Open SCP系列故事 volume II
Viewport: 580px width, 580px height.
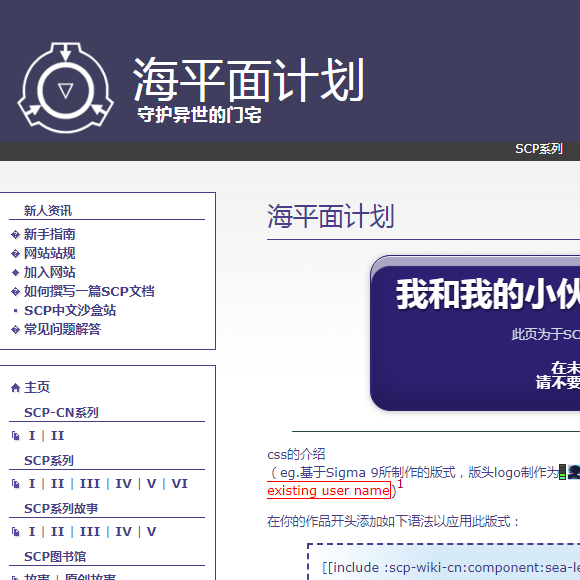[x=57, y=532]
